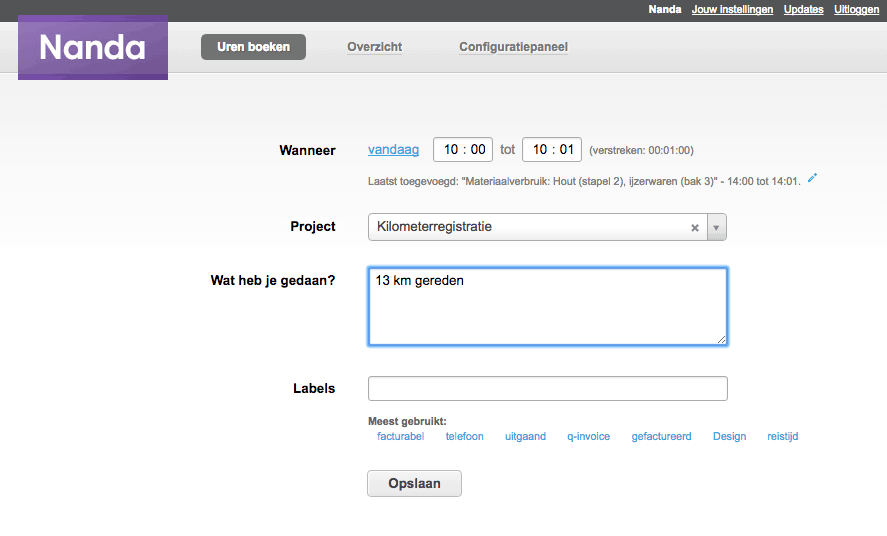Select the end time field 10:01
The height and width of the screenshot is (536, 887).
(552, 150)
